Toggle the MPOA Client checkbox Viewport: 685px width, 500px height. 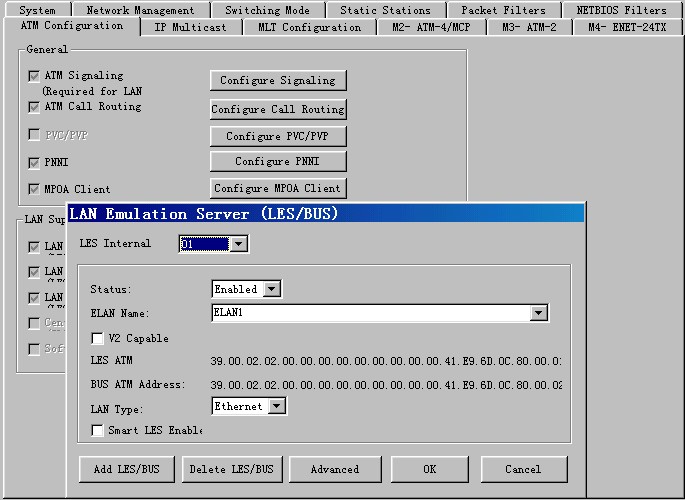35,188
